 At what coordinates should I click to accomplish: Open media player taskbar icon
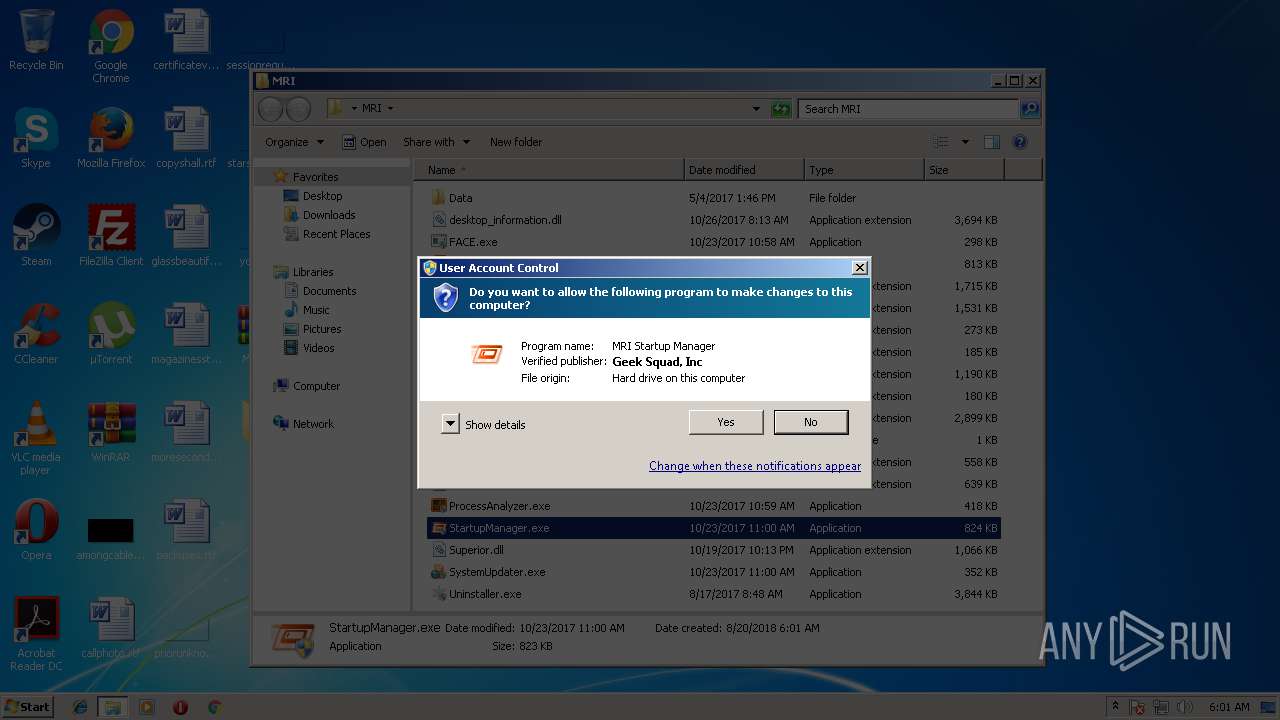click(147, 707)
